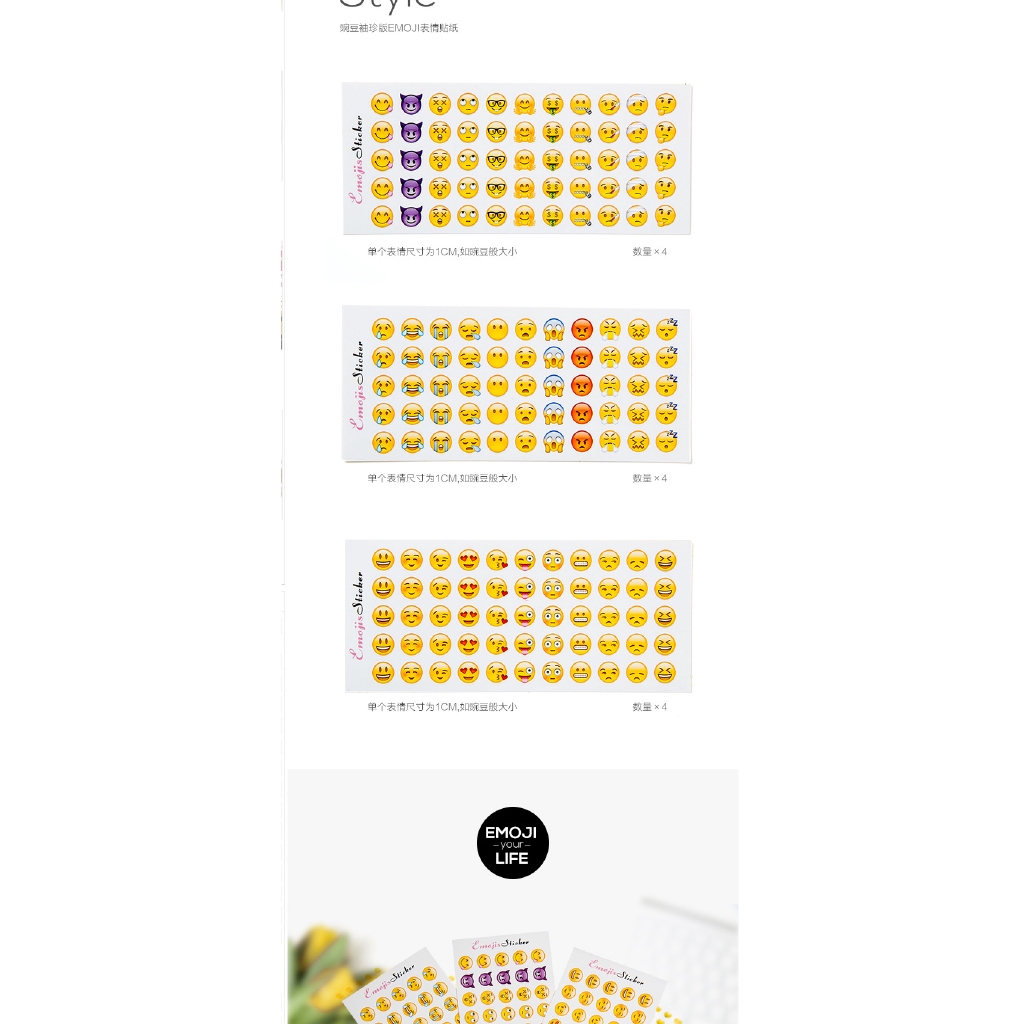The height and width of the screenshot is (1024, 1024).
Task: Click top-row nerd glasses emoji sticker
Action: (496, 104)
